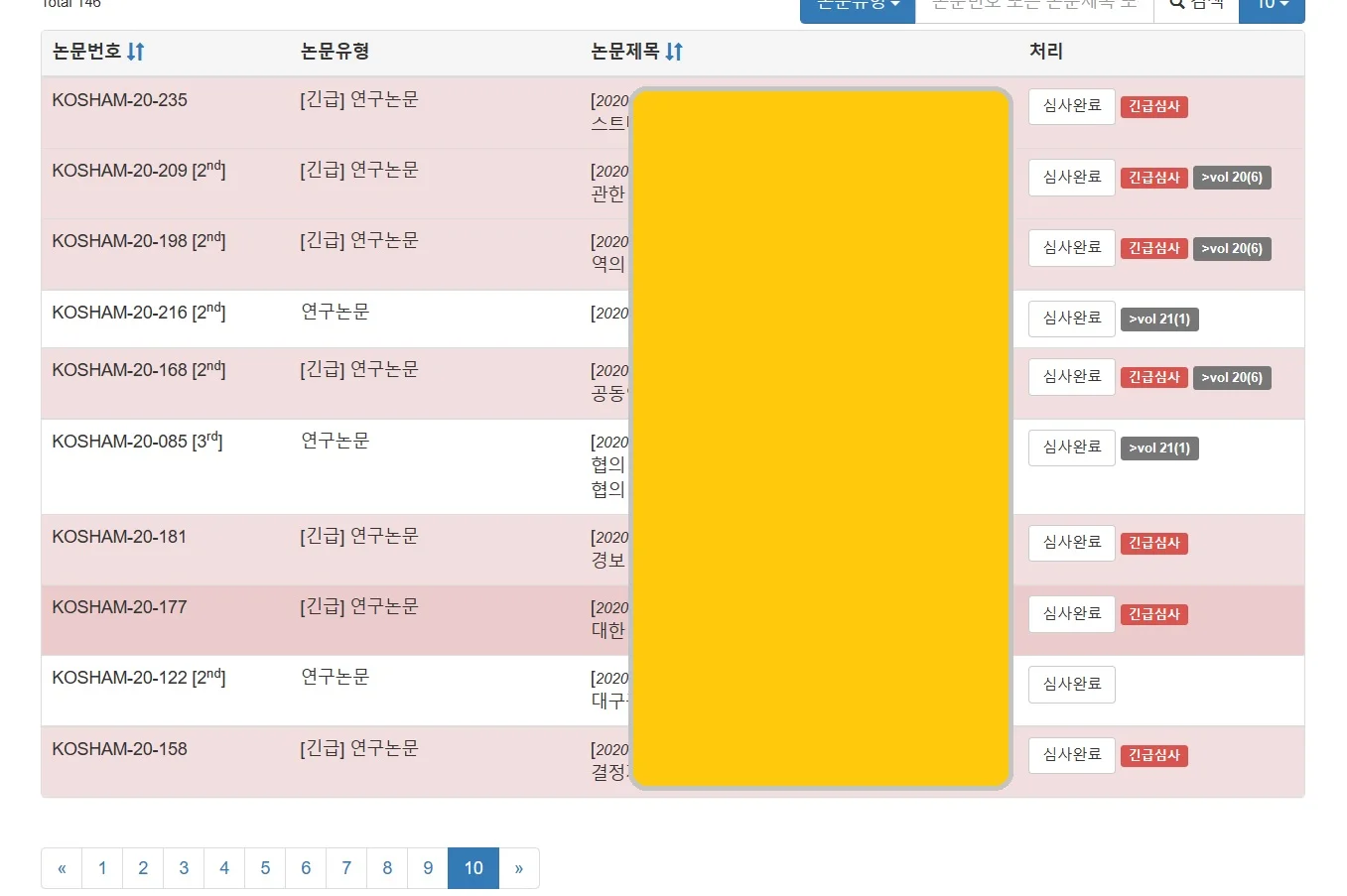Select current page 10 in pagination
Viewport: 1347px width, 896px height.
(x=473, y=868)
